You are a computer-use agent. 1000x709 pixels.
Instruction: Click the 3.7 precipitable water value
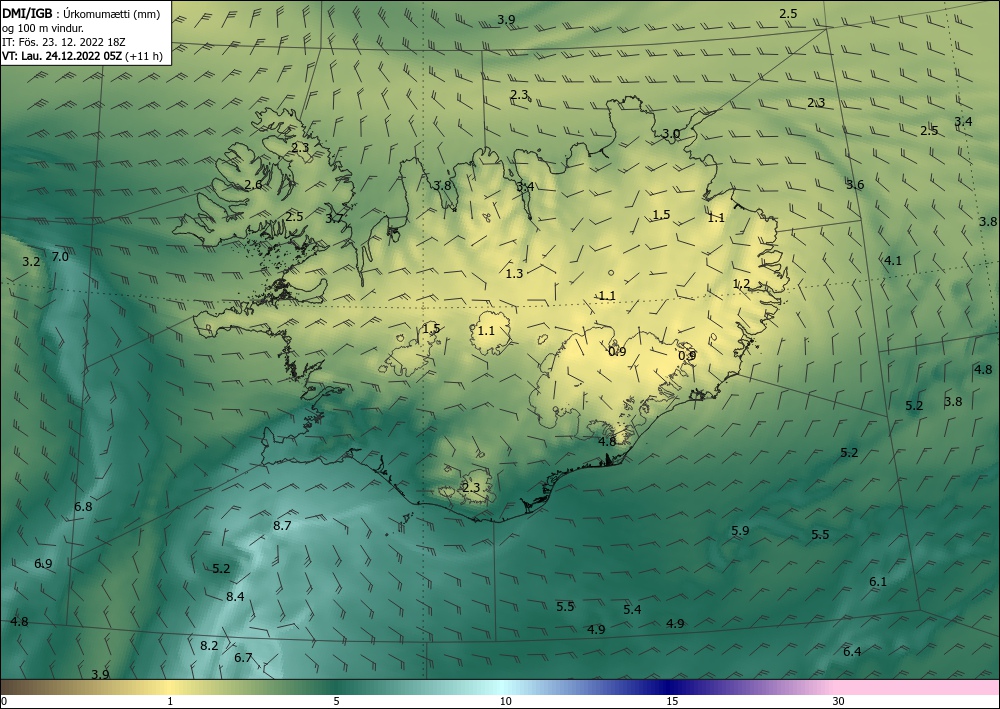(334, 218)
